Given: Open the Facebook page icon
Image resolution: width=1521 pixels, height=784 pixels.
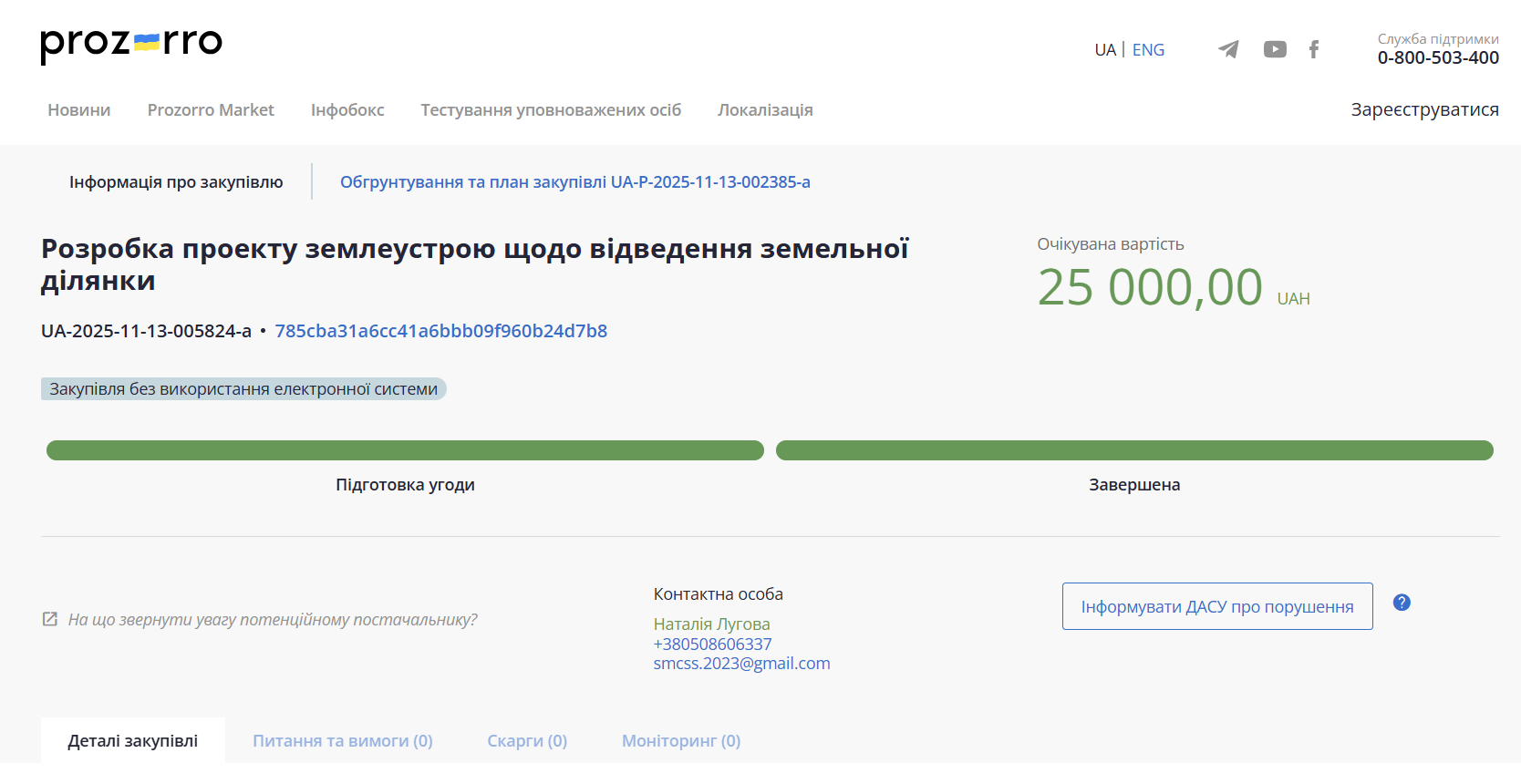Looking at the screenshot, I should pyautogui.click(x=1314, y=49).
